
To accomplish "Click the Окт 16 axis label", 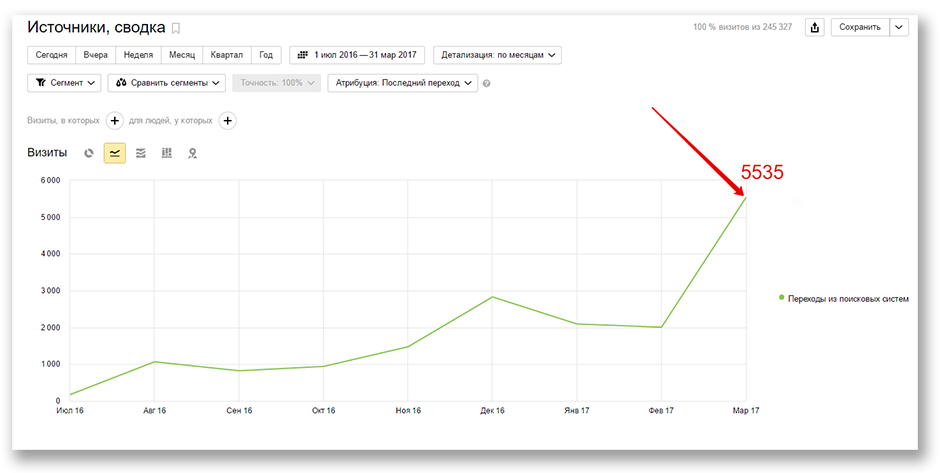I will coord(323,411).
